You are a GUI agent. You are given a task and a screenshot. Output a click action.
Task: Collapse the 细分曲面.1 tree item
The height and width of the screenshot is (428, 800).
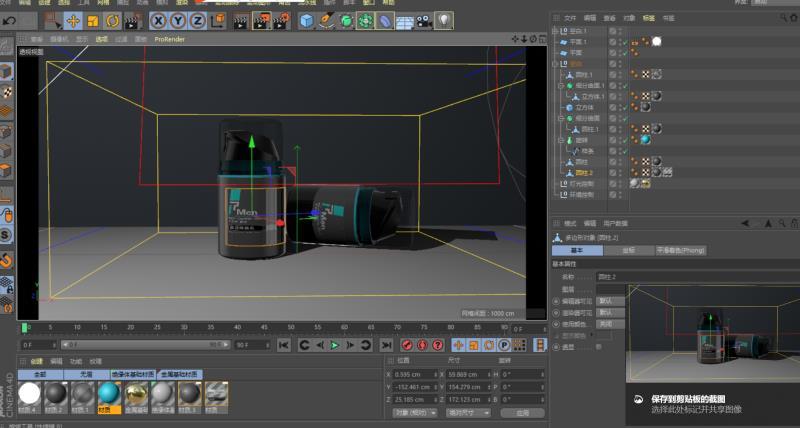560,86
